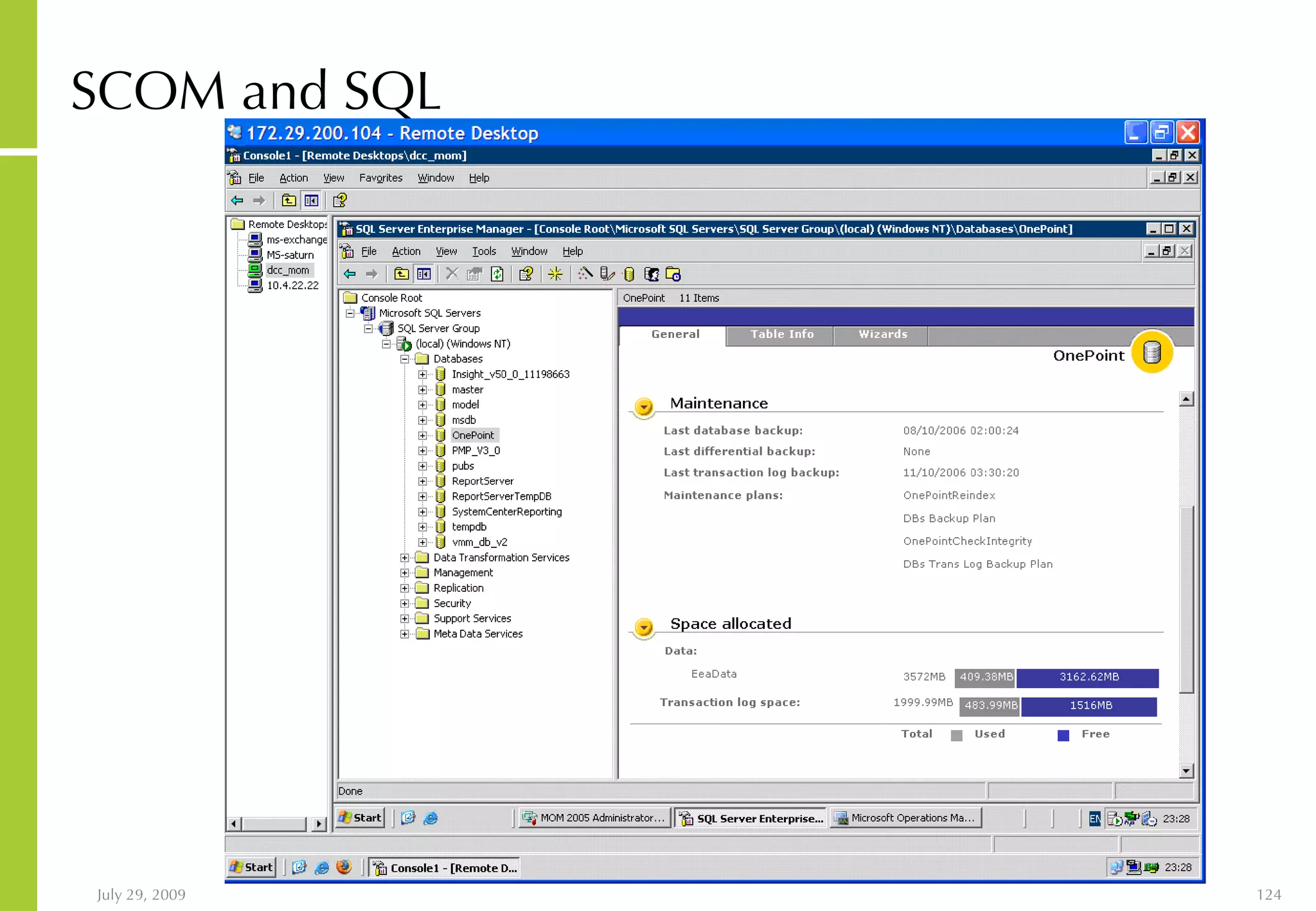
Task: Collapse the Maintenance section arrow
Action: pos(644,407)
